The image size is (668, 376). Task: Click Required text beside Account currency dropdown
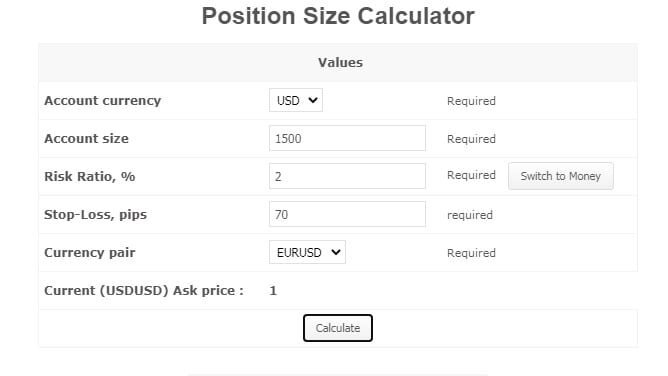471,101
